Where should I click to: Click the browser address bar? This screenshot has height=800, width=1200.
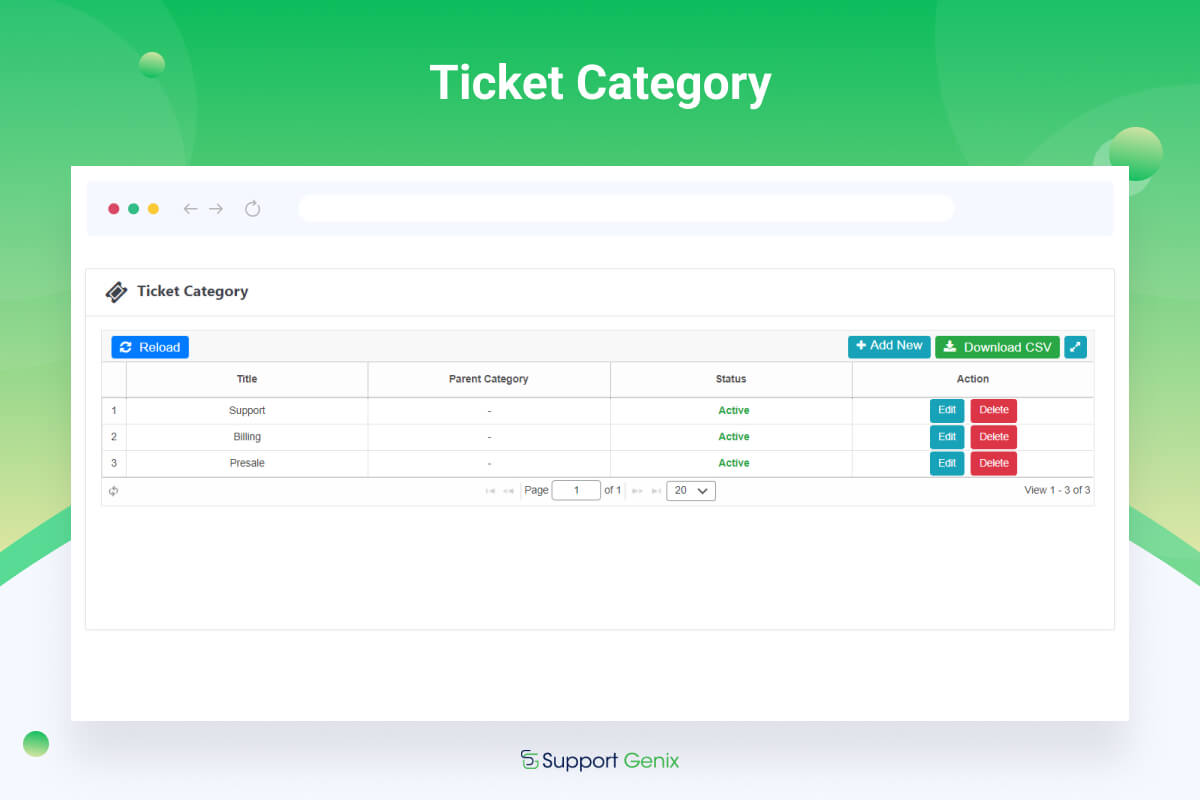pos(625,209)
